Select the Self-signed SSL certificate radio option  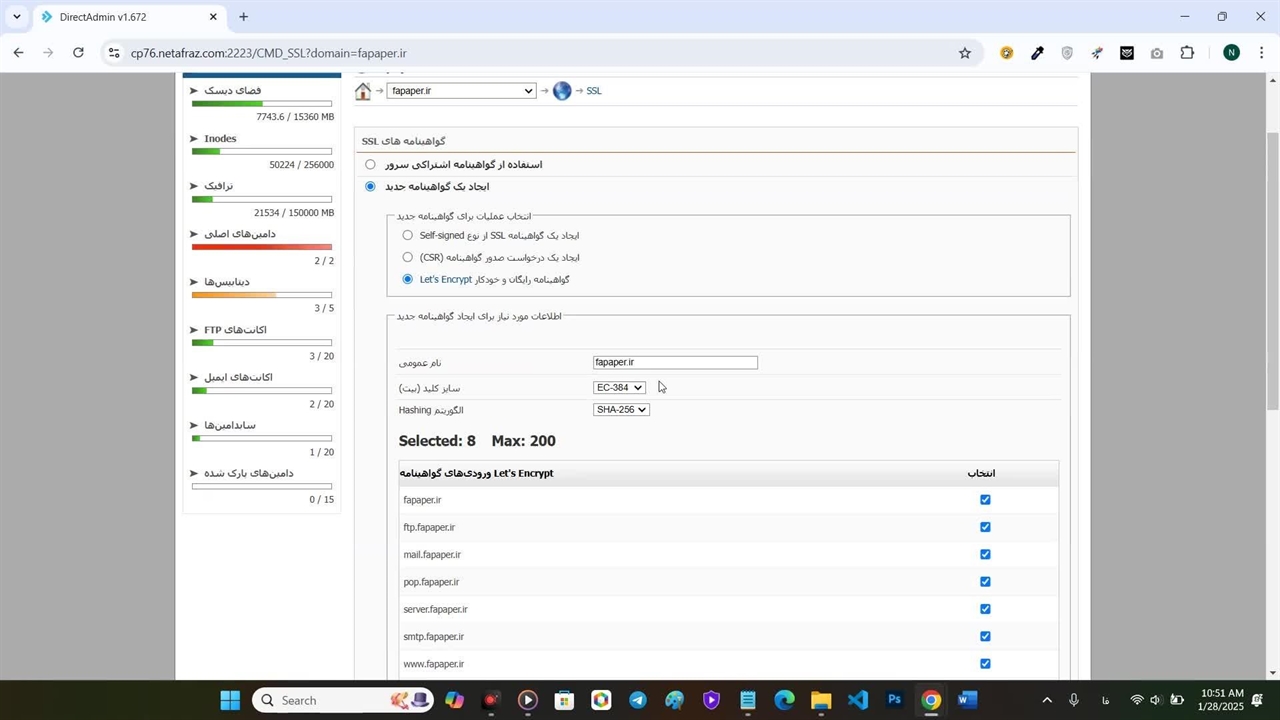[407, 235]
